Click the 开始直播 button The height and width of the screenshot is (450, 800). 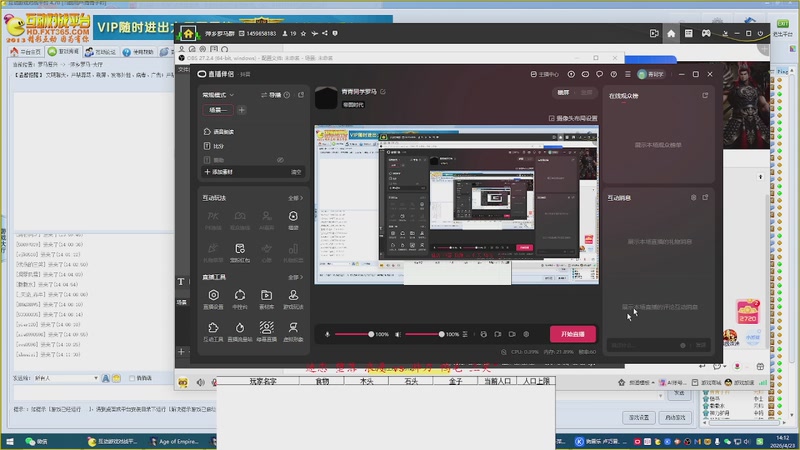tap(573, 334)
